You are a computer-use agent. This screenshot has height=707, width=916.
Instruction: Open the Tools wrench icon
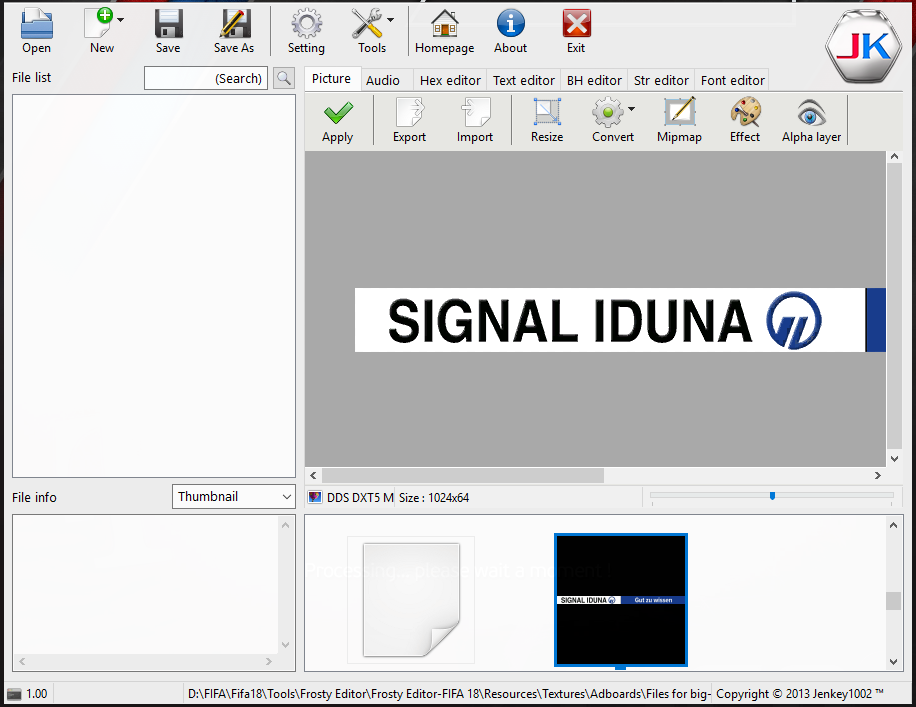367,25
